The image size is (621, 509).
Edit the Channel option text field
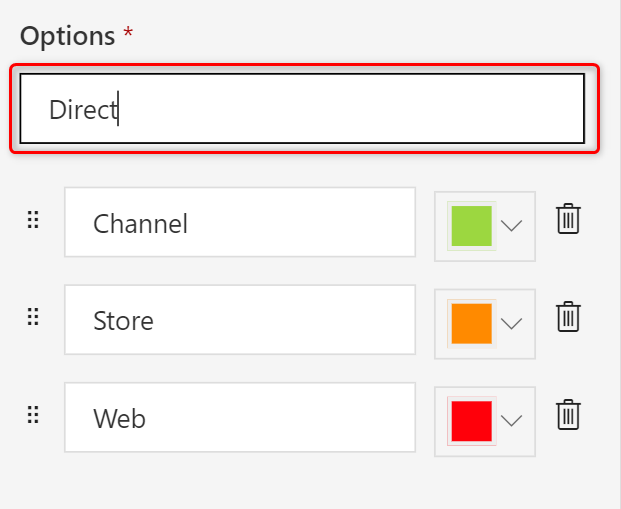pos(240,223)
